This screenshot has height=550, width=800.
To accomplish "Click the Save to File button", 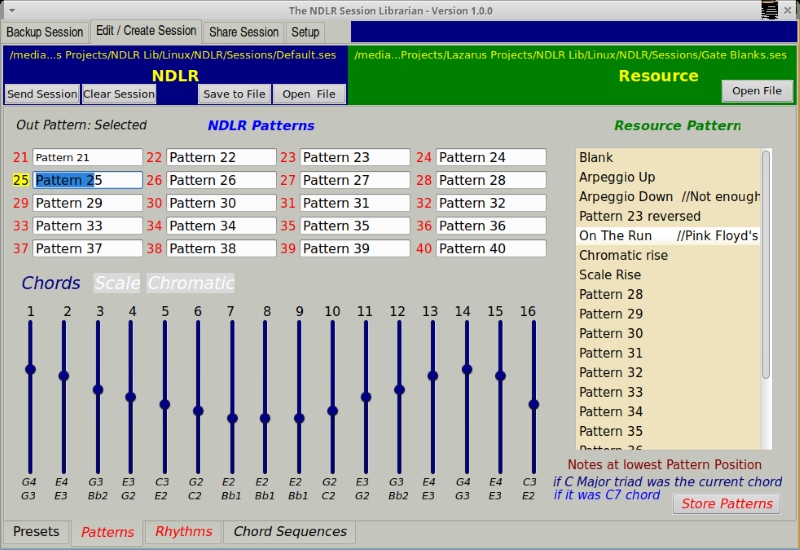I will [233, 94].
